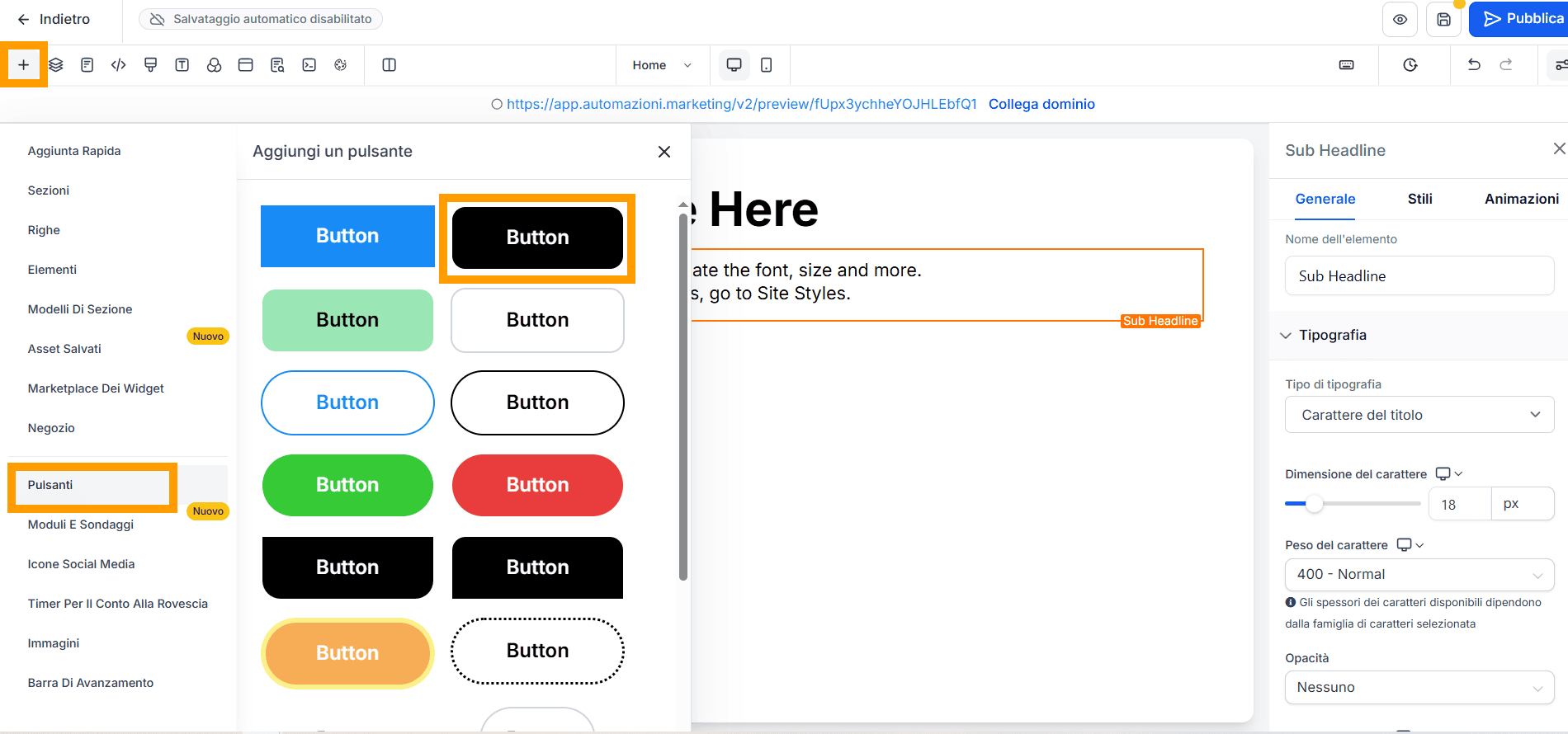Image resolution: width=1568 pixels, height=734 pixels.
Task: Click the font size slider
Action: pyautogui.click(x=1352, y=504)
